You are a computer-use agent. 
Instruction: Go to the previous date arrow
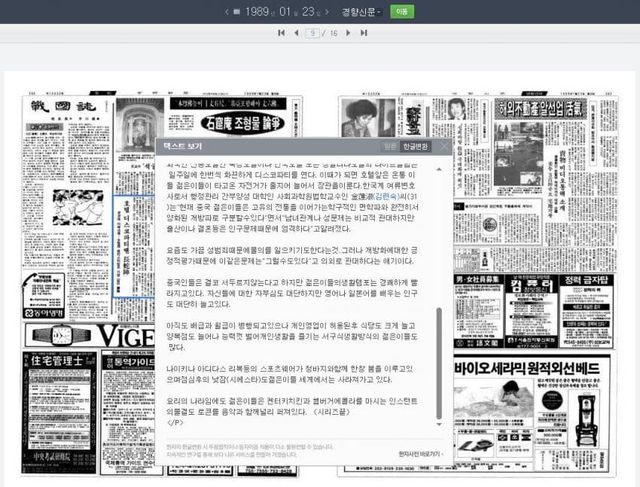click(224, 12)
